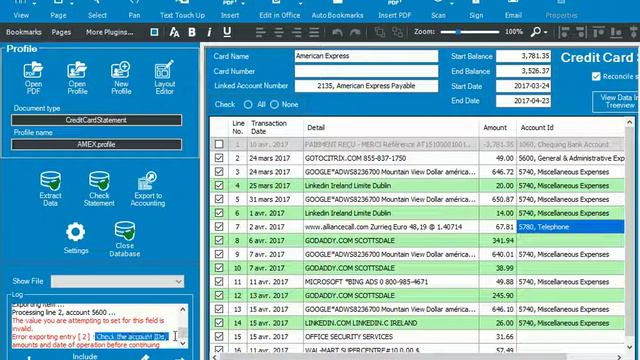Click the Card Name field American Express

[x=366, y=56]
